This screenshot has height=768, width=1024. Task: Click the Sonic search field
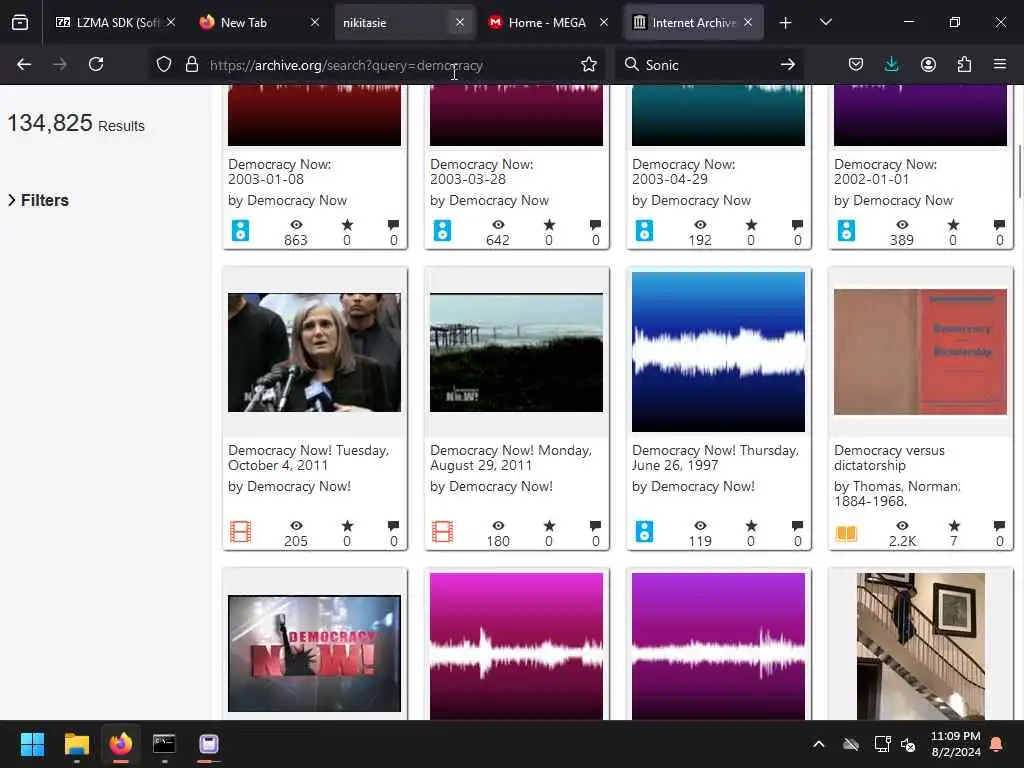(x=709, y=65)
